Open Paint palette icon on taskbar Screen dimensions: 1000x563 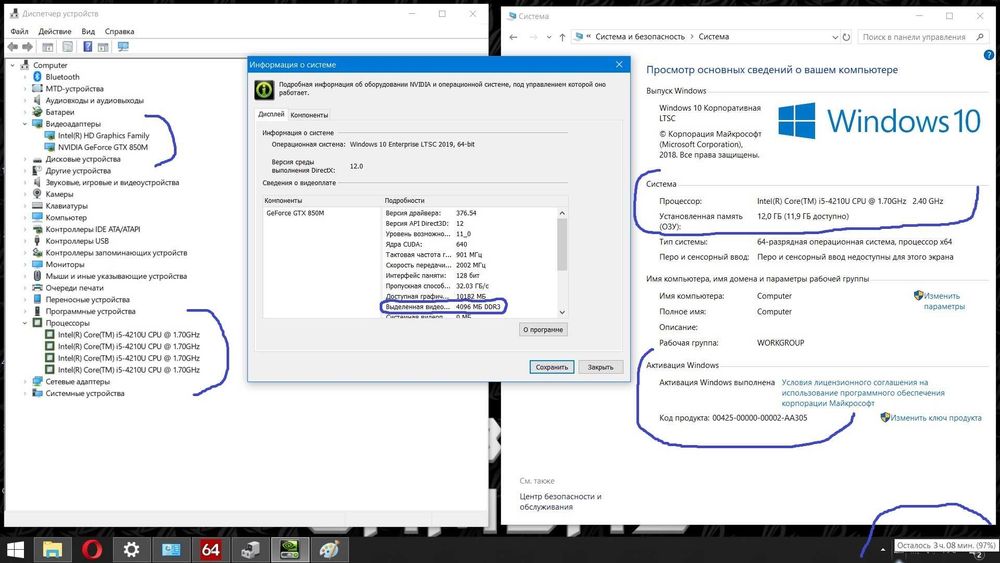(329, 550)
